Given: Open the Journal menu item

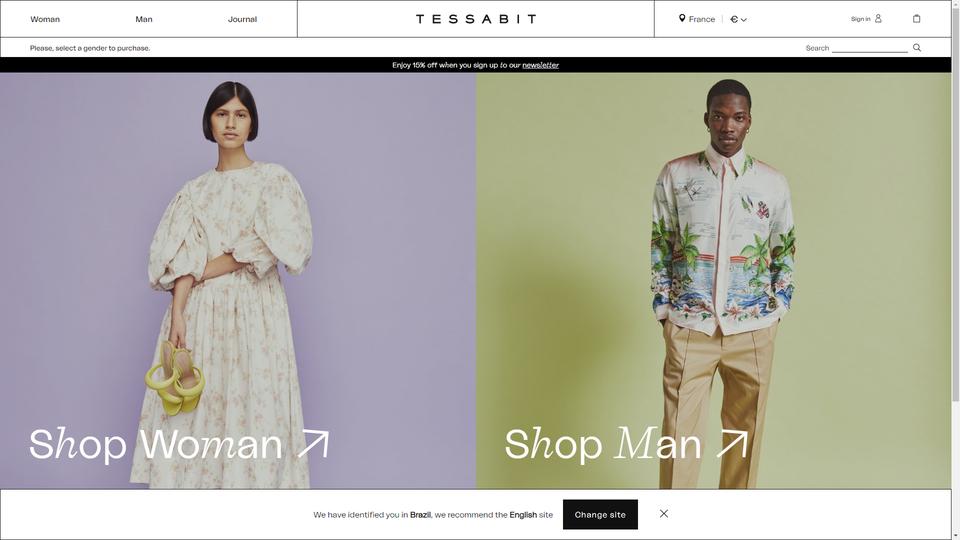Looking at the screenshot, I should click(242, 19).
